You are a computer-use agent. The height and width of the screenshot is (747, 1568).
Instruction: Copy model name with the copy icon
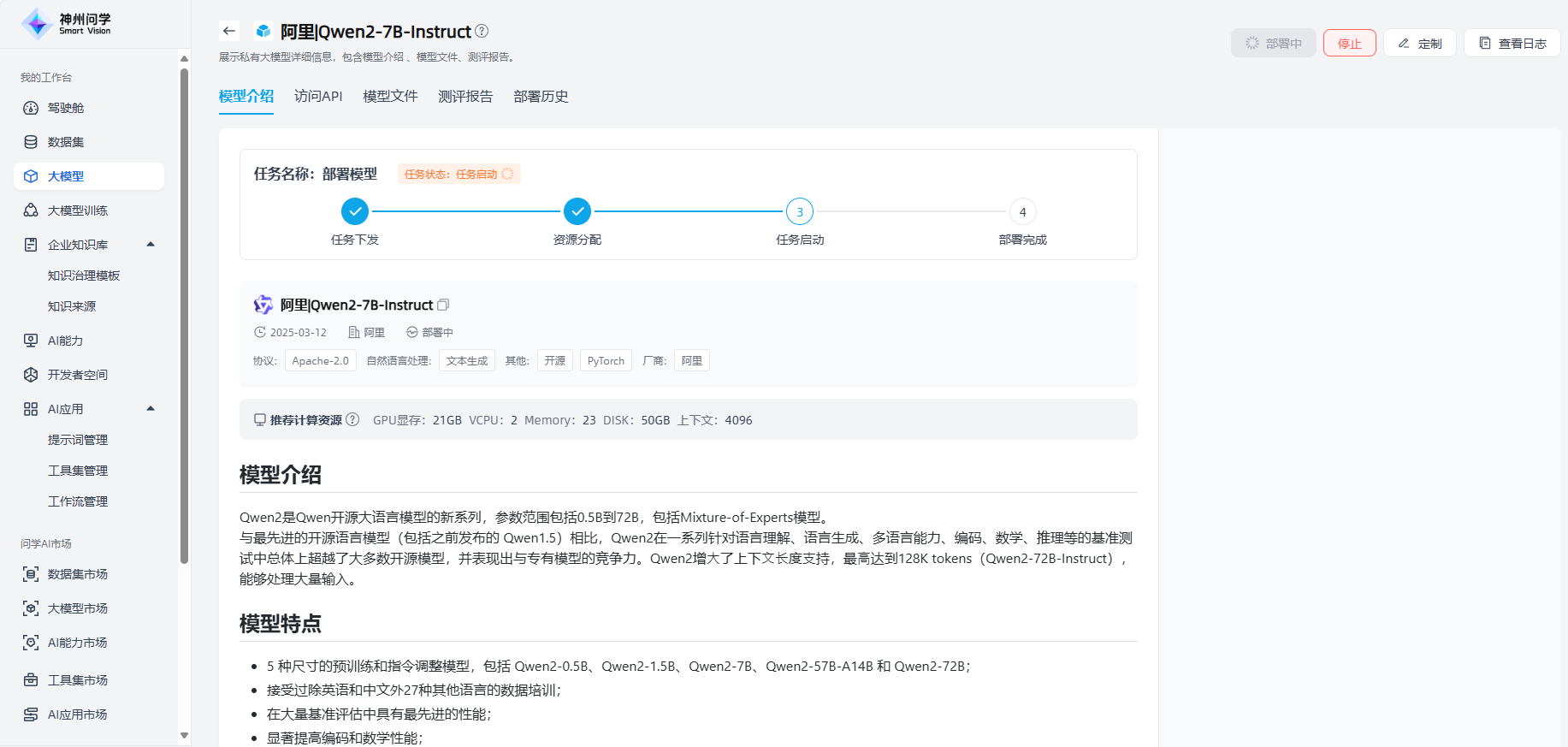(x=443, y=305)
